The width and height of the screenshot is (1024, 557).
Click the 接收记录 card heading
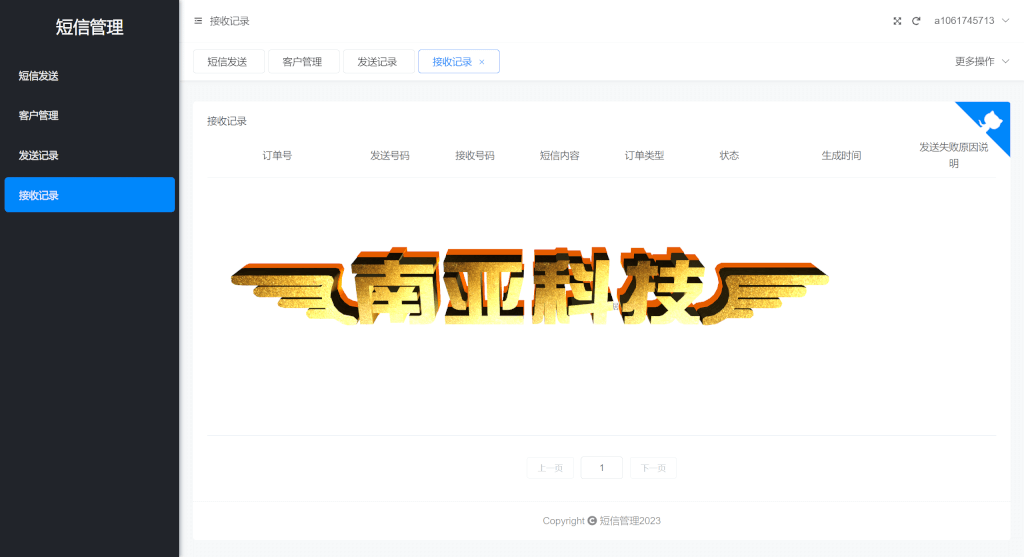pyautogui.click(x=227, y=121)
